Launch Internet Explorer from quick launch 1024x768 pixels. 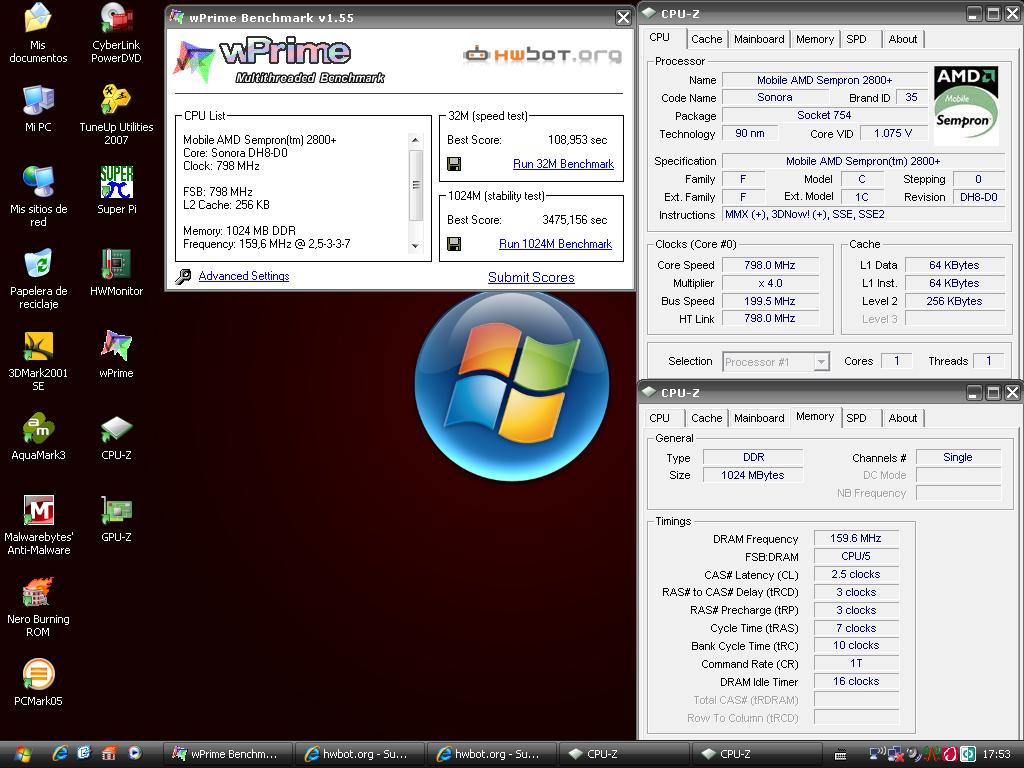(x=60, y=754)
